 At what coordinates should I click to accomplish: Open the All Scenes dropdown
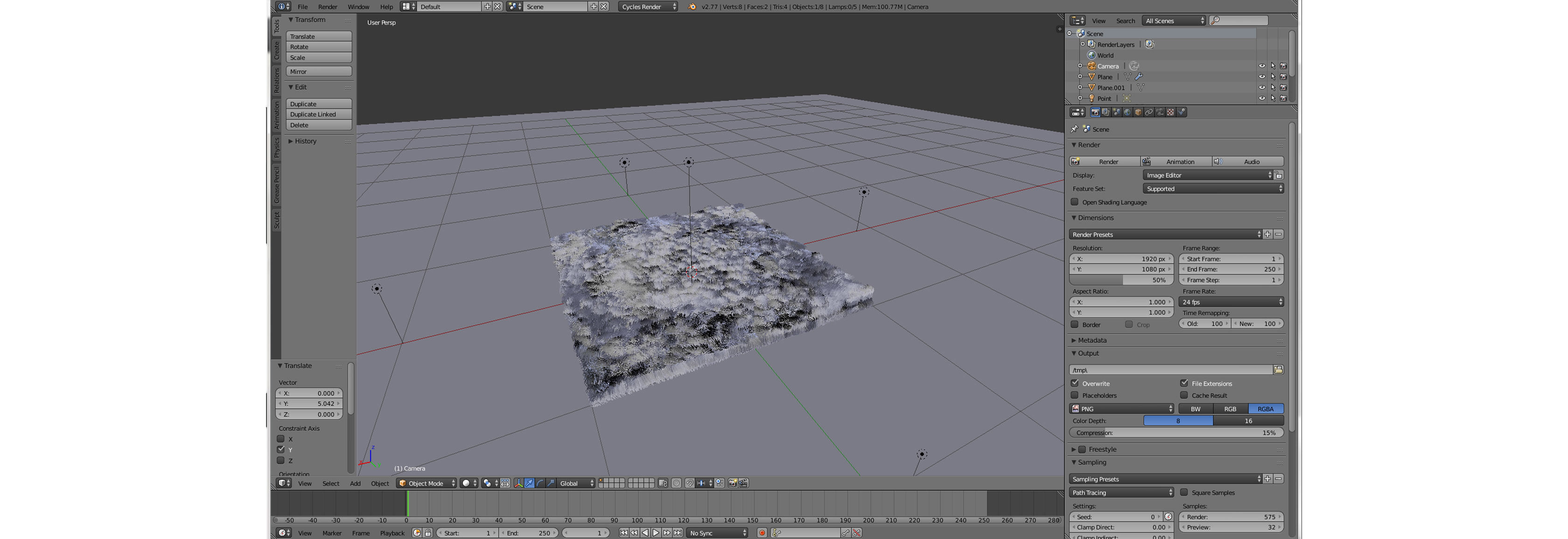click(1174, 21)
